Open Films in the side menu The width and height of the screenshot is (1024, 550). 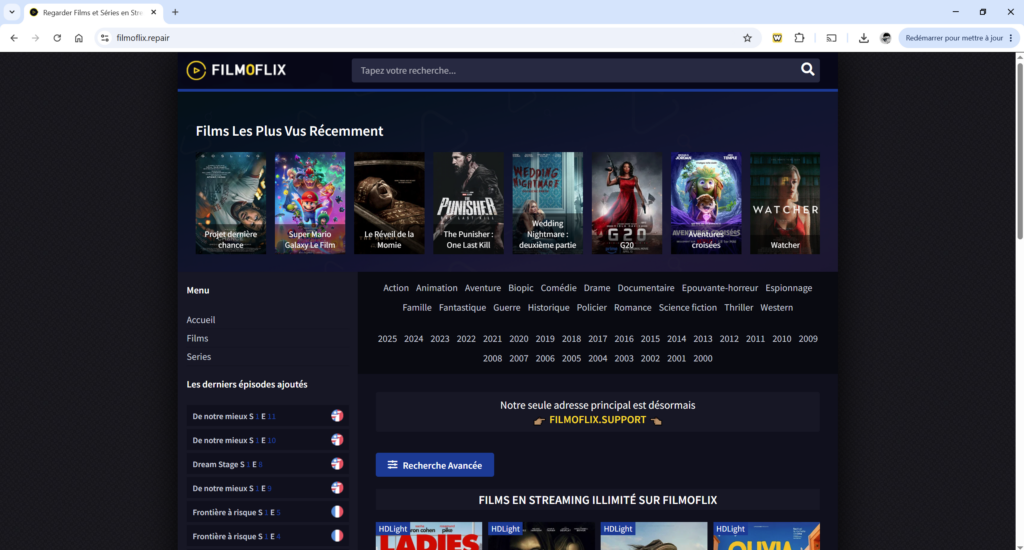[x=197, y=338]
